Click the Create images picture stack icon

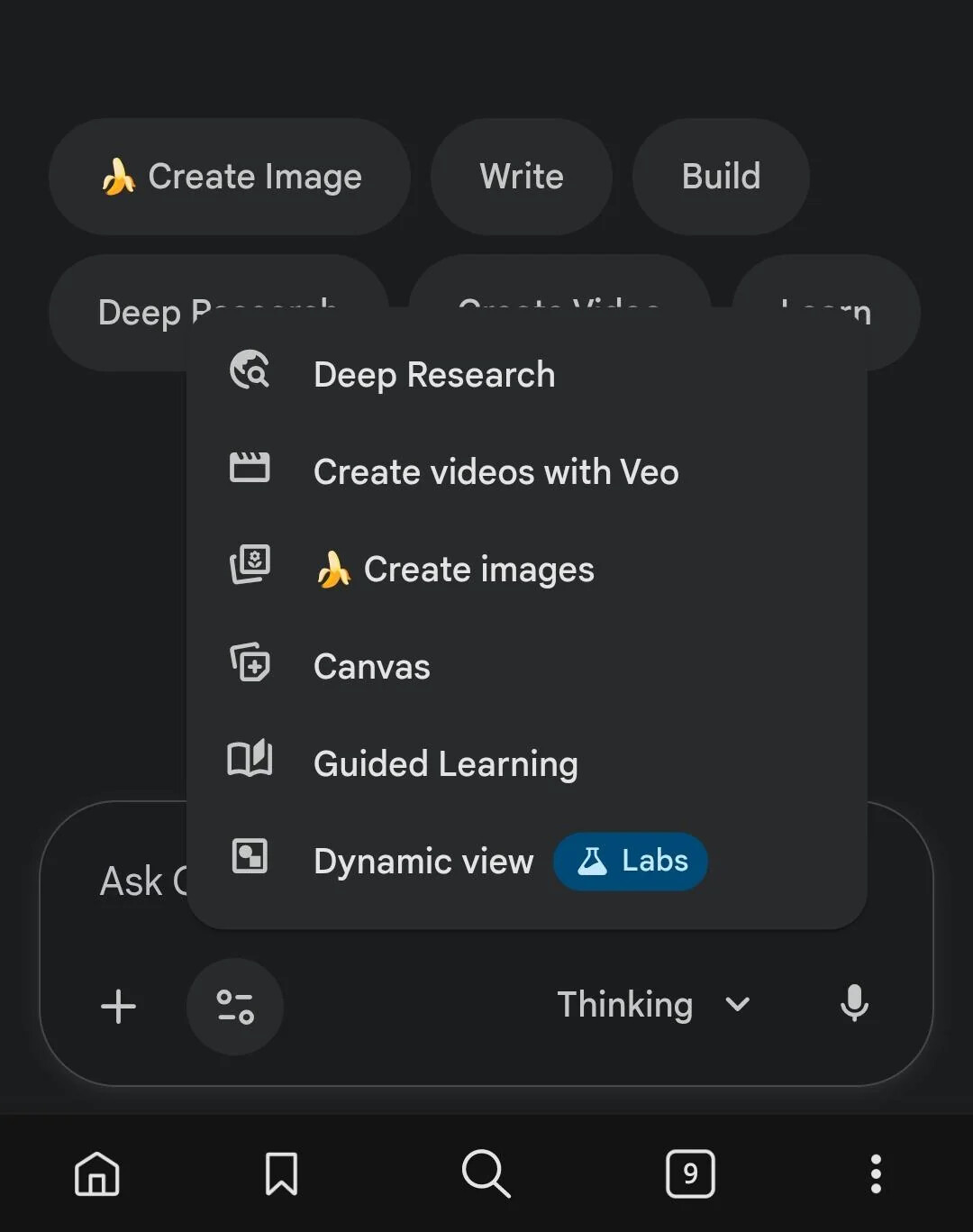pos(250,565)
